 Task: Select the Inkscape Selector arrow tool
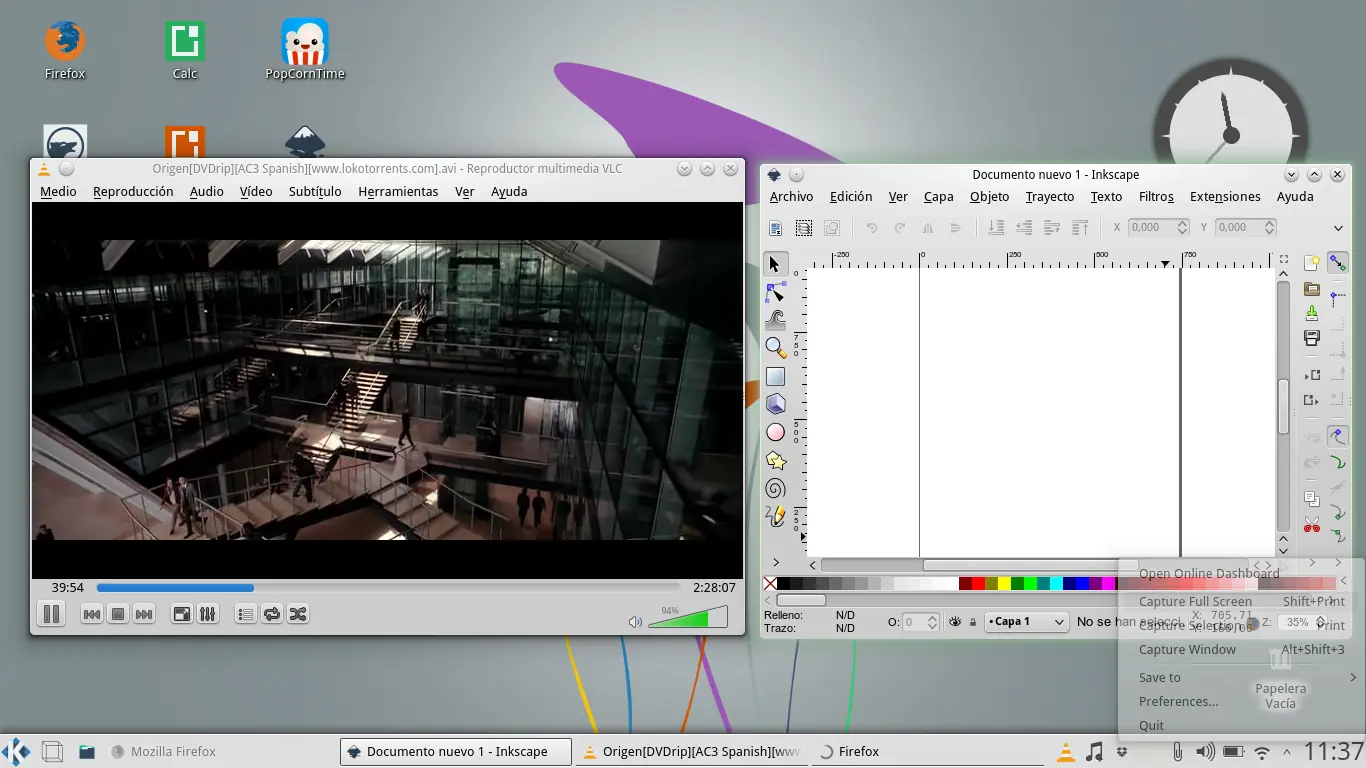click(775, 264)
